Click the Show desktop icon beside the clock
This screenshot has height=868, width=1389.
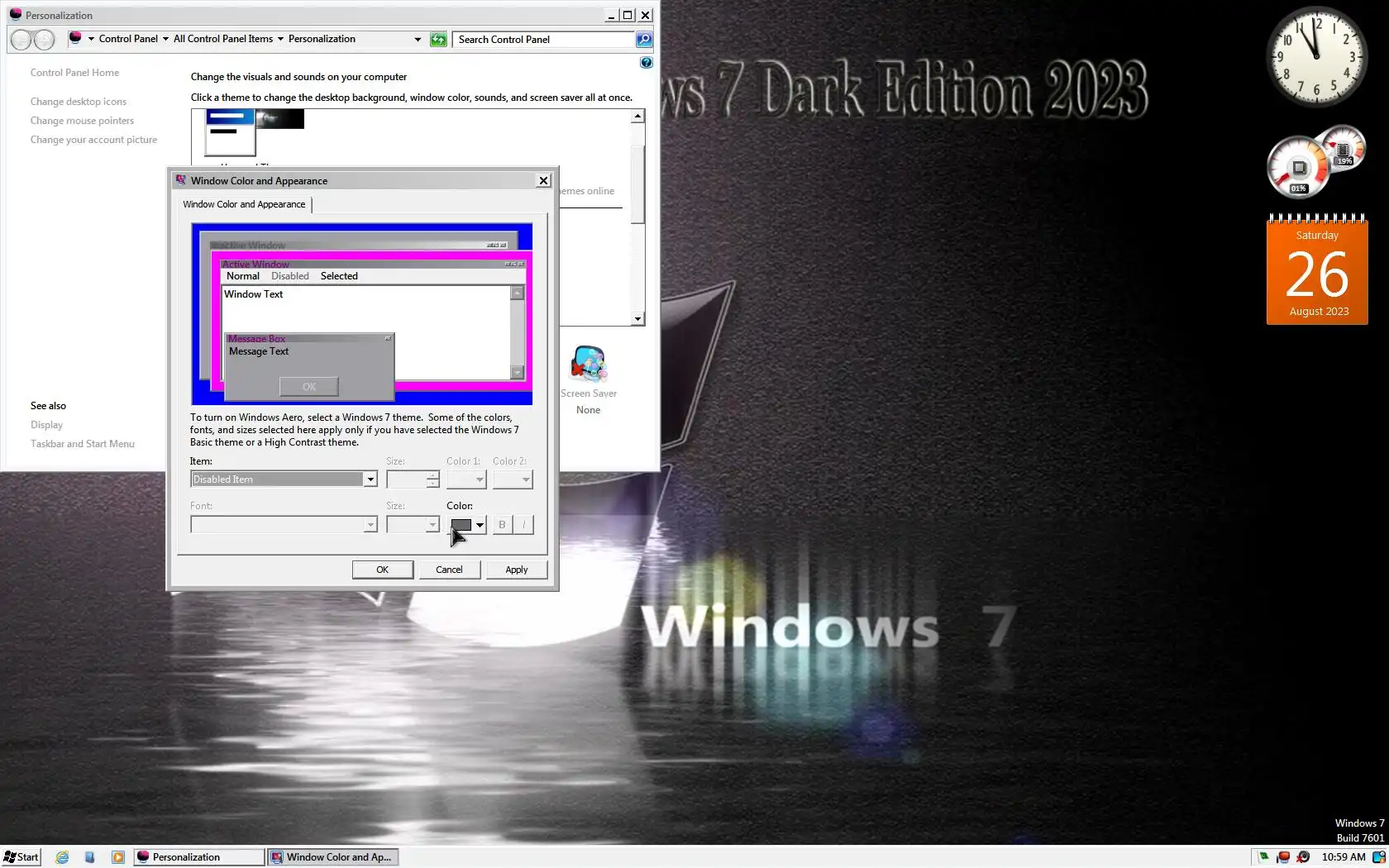1379,857
